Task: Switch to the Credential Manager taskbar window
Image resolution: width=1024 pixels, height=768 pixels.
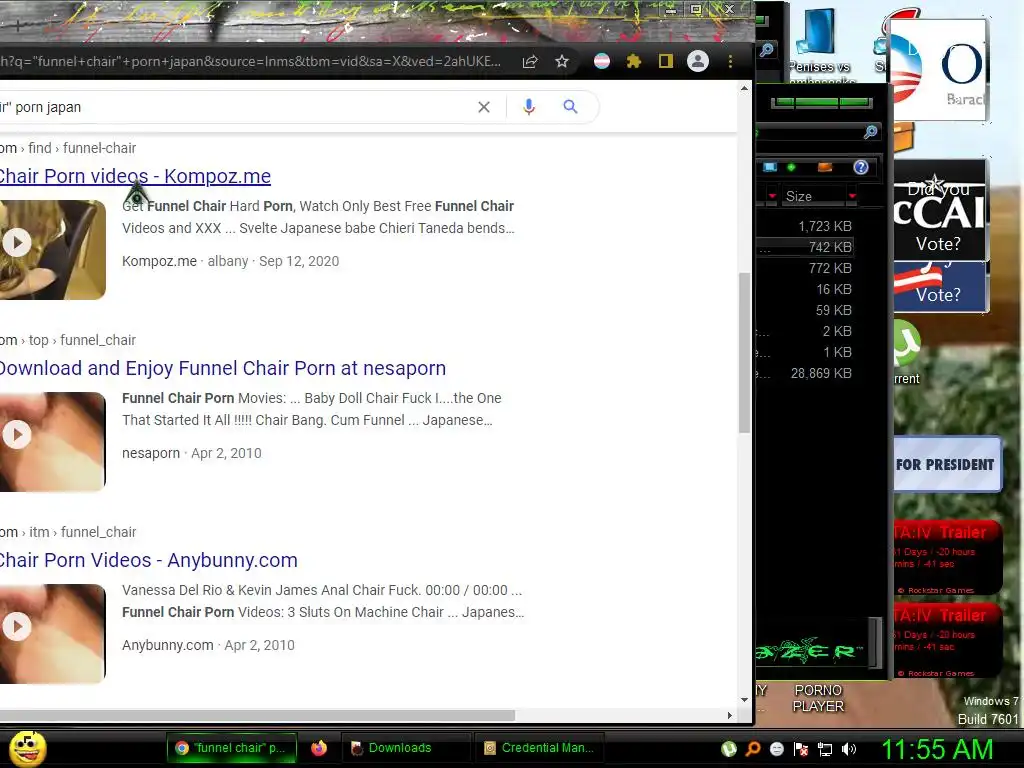Action: [539, 748]
